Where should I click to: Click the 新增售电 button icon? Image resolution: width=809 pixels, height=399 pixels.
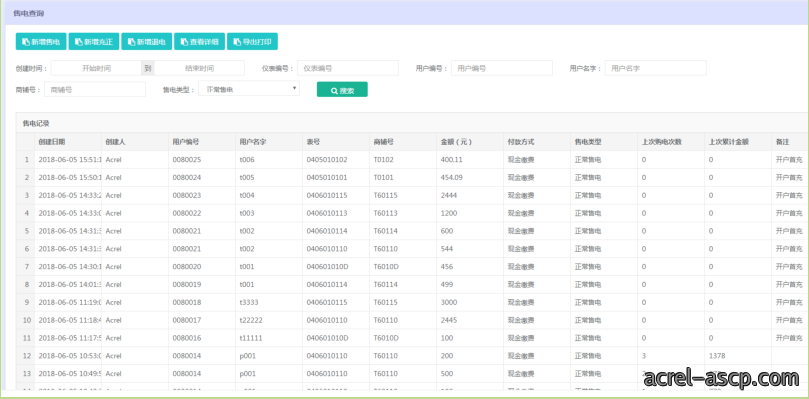coord(26,42)
